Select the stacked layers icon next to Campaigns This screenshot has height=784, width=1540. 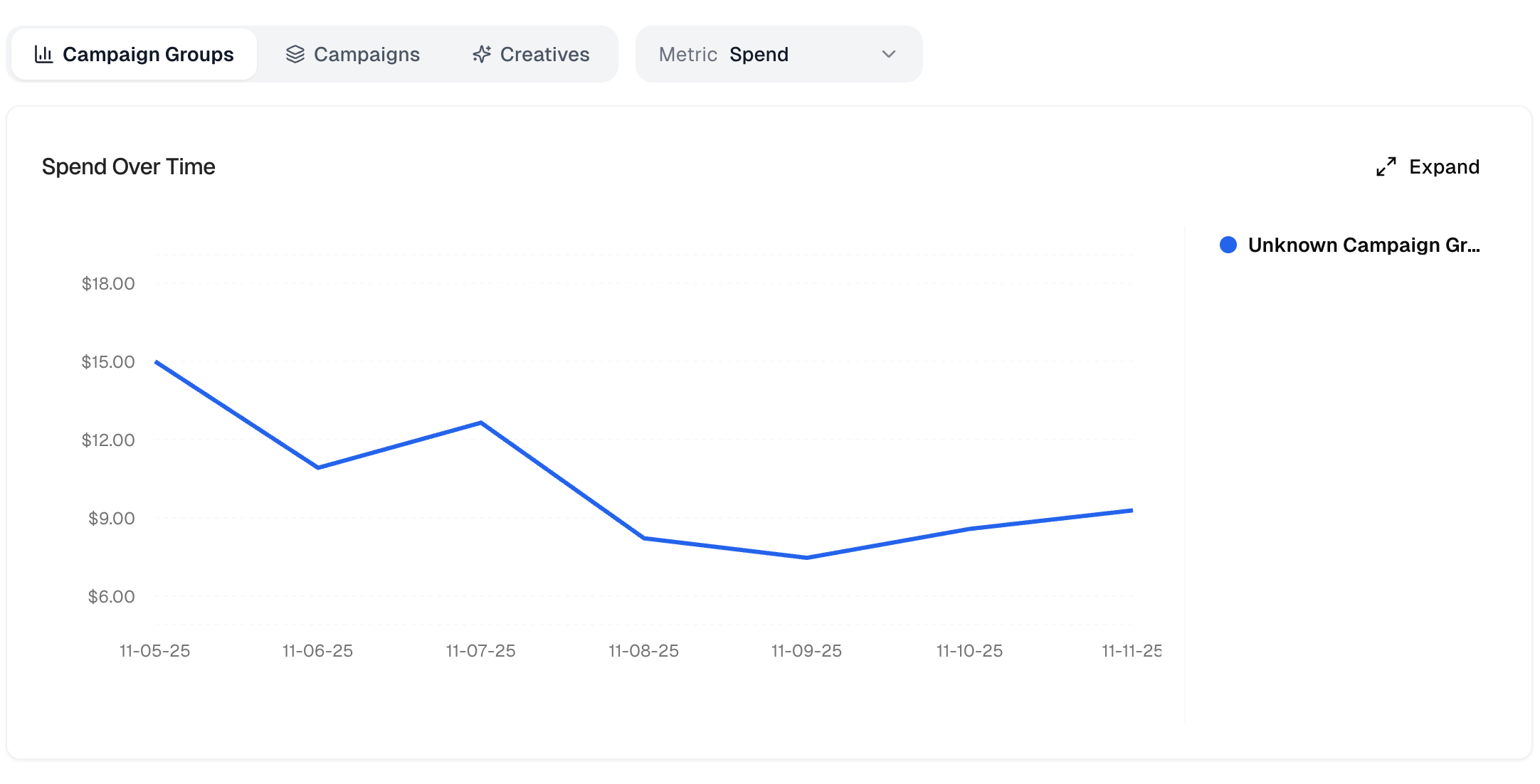[x=294, y=53]
